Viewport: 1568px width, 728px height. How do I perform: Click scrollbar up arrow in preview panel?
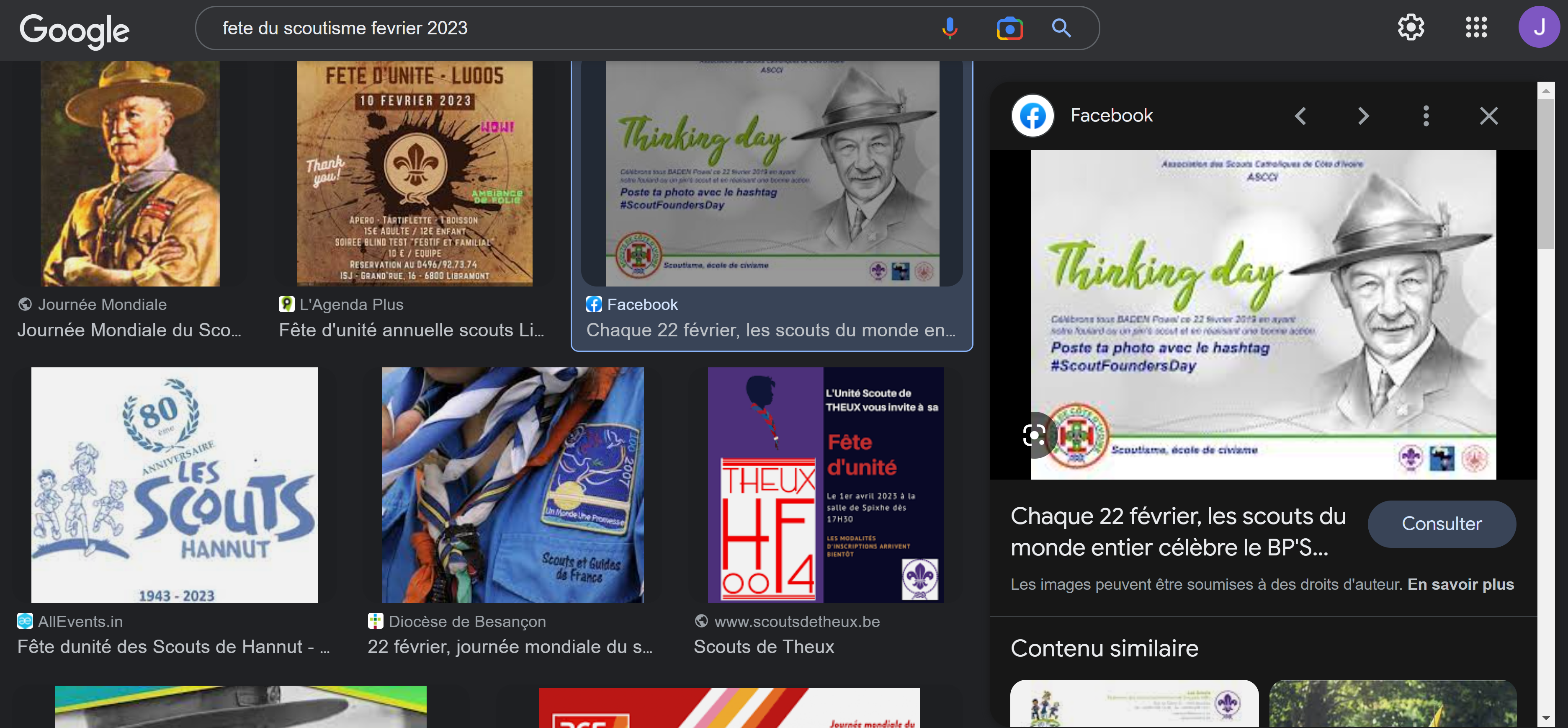(1545, 91)
